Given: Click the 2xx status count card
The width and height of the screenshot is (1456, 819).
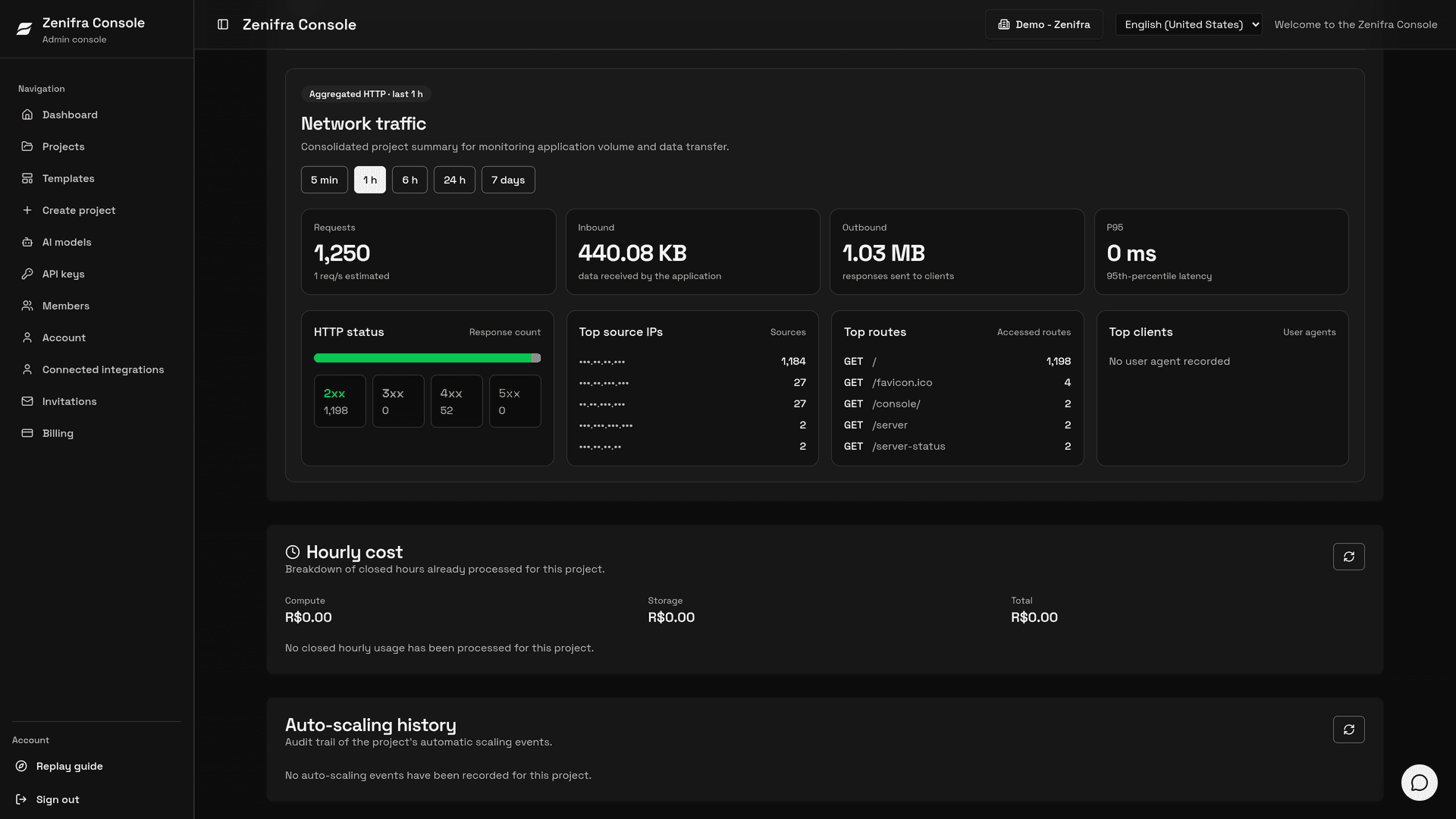Looking at the screenshot, I should [340, 401].
